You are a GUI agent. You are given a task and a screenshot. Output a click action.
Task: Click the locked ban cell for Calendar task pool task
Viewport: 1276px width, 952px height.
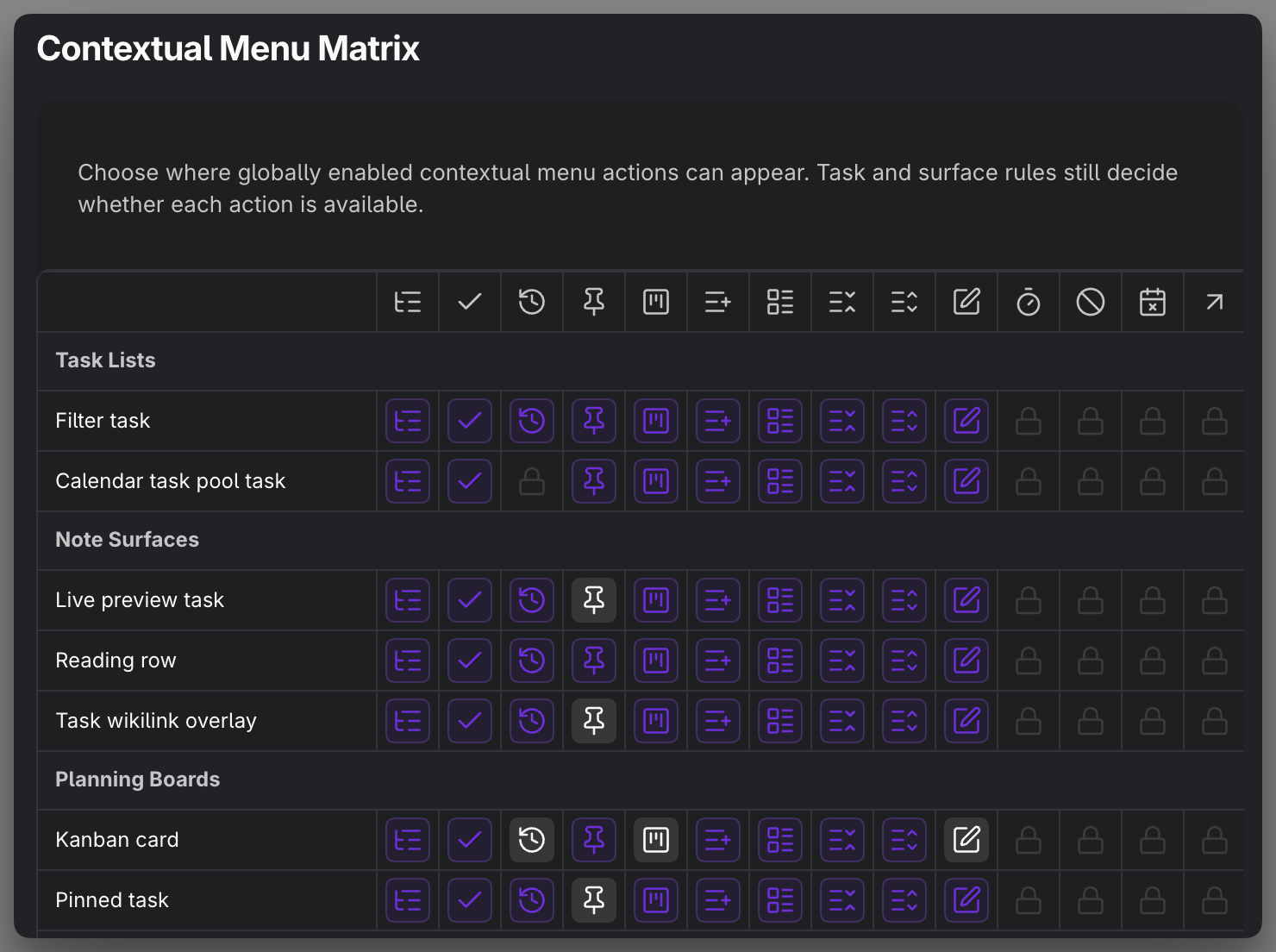tap(1091, 481)
